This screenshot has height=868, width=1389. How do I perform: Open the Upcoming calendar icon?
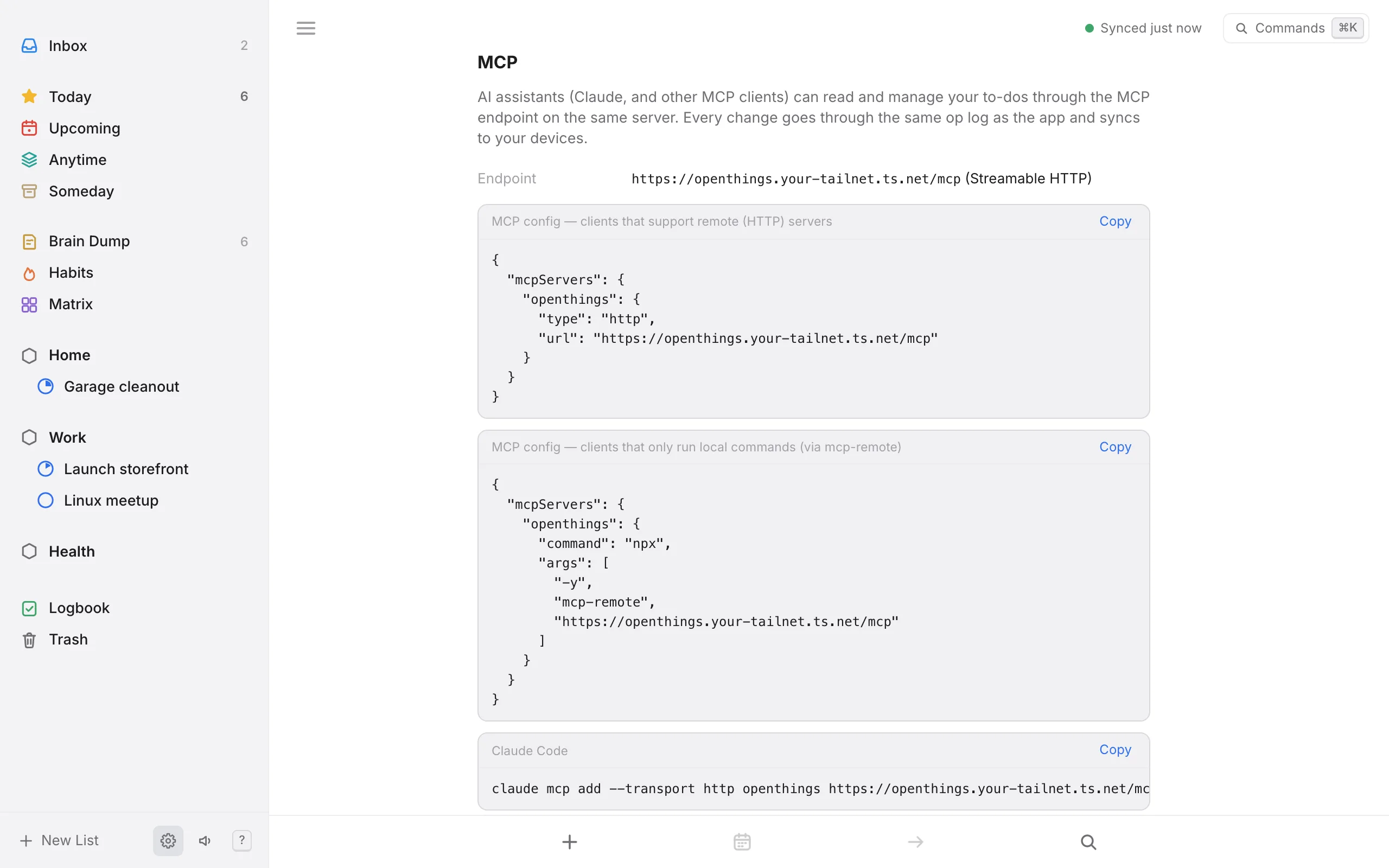point(29,128)
